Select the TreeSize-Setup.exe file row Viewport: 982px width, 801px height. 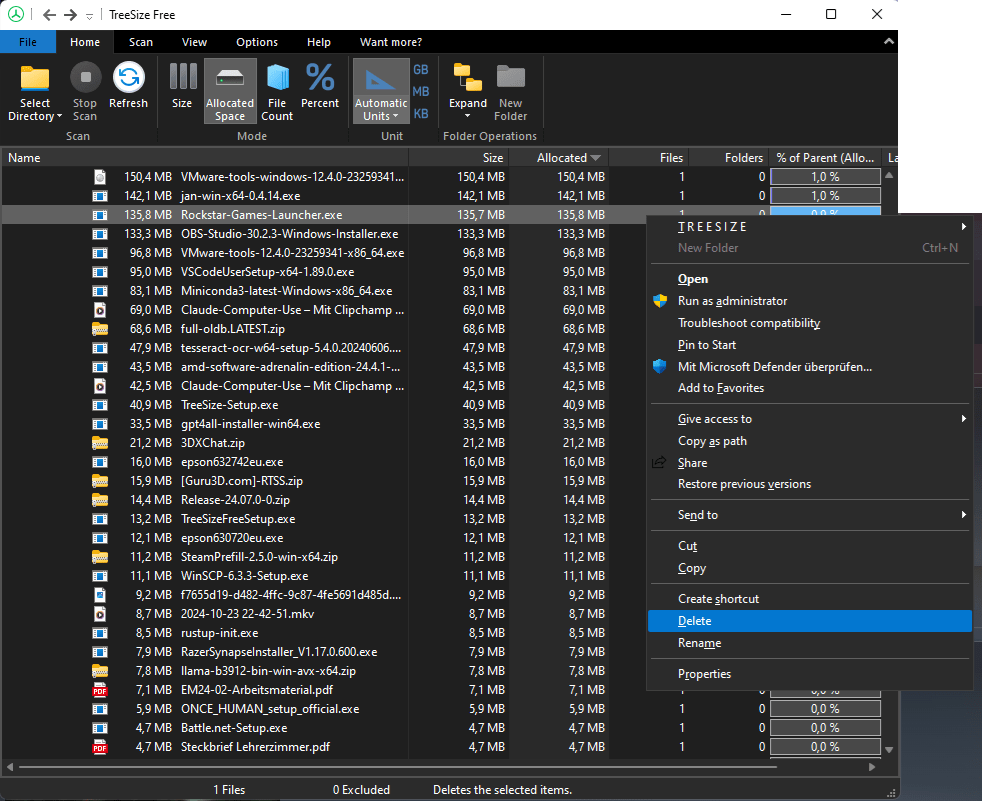coord(230,405)
